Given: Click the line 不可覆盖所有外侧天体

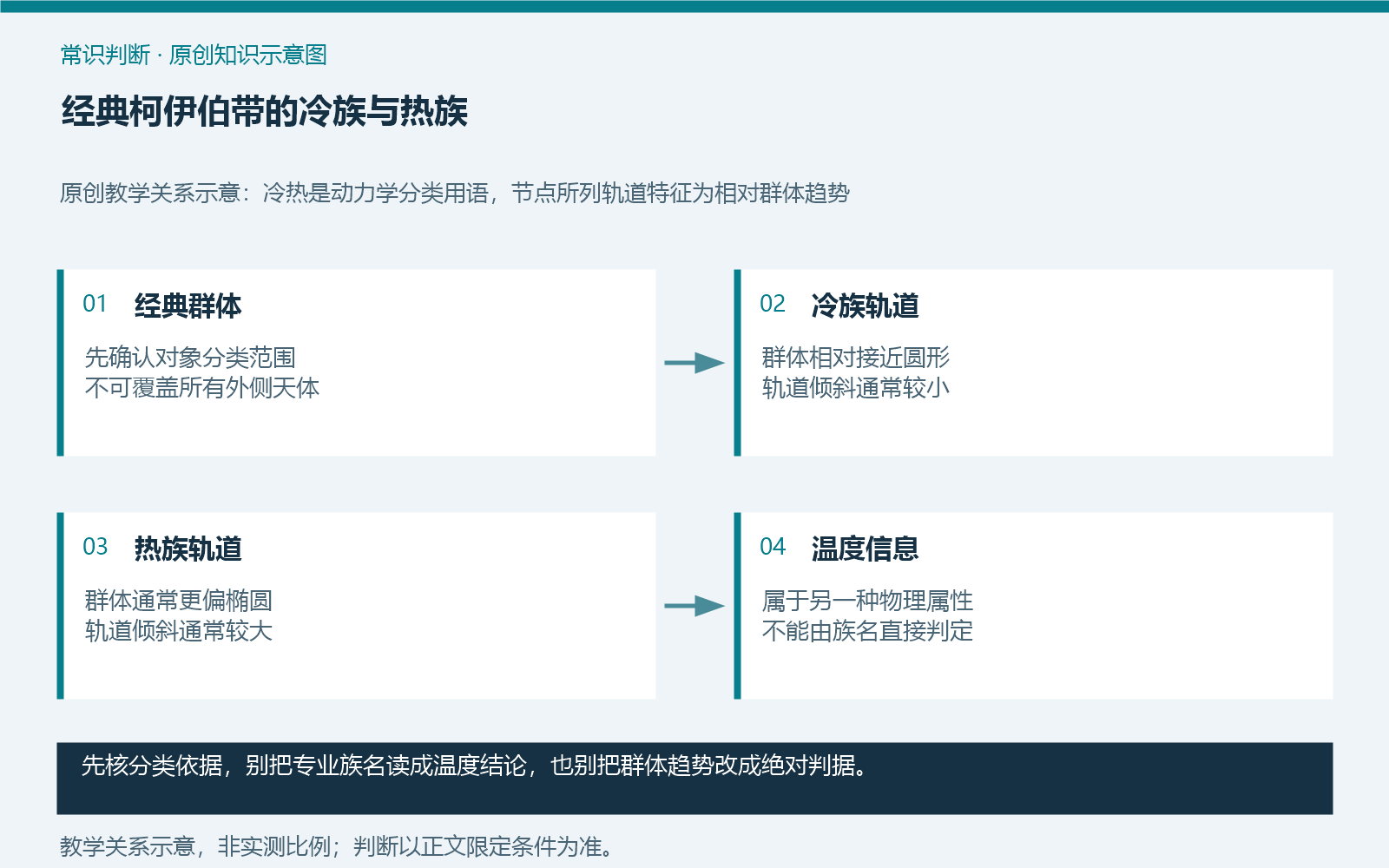Looking at the screenshot, I should 202,387.
